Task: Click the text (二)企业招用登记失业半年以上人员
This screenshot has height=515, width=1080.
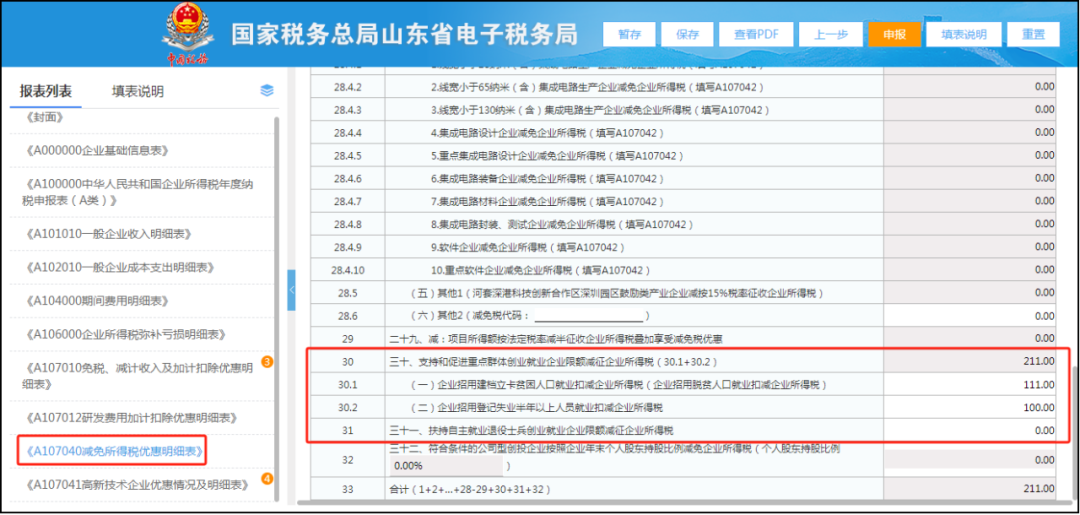Action: point(537,407)
